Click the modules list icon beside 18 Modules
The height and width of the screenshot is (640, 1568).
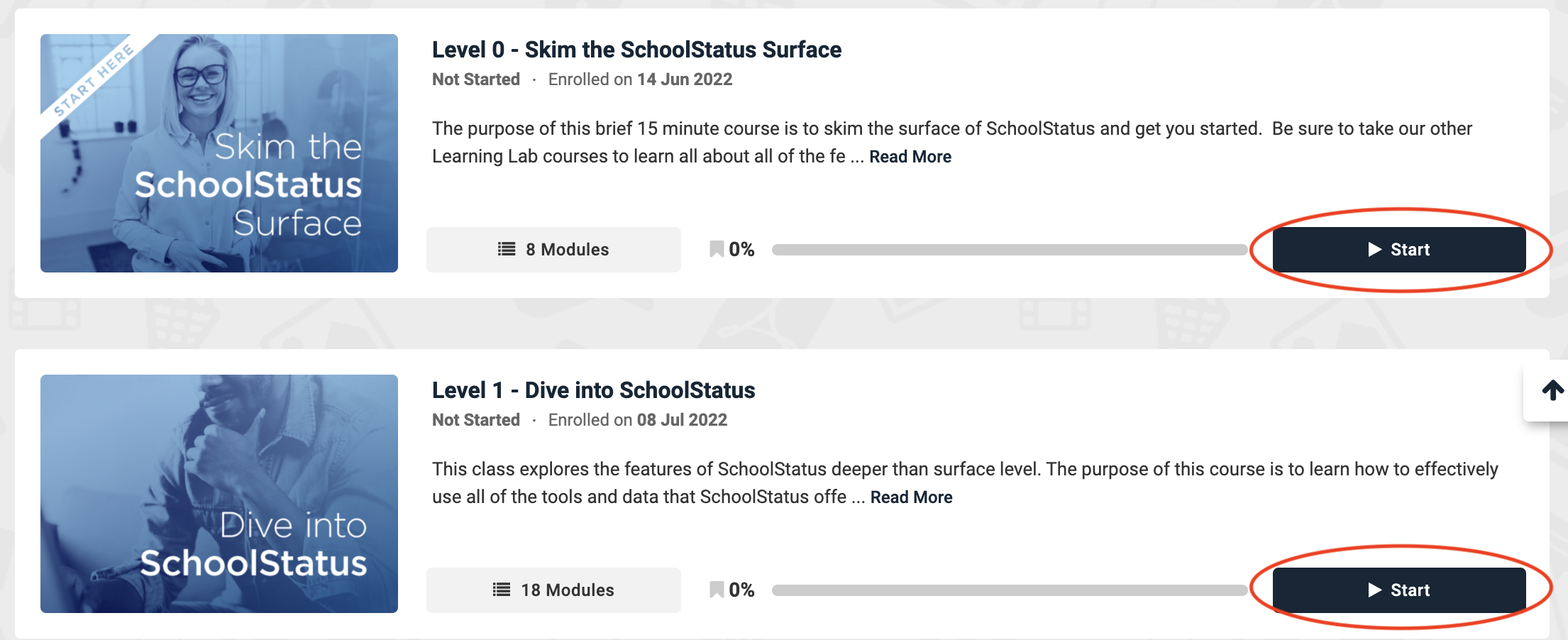500,589
